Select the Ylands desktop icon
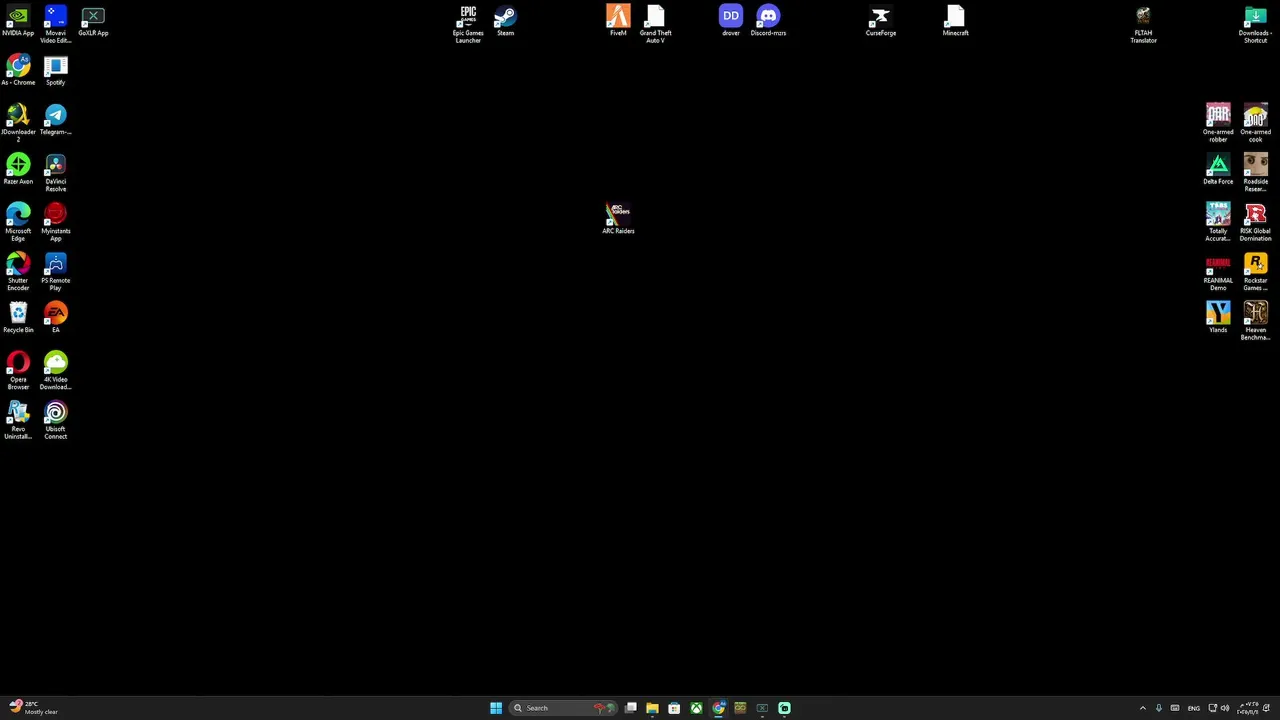The height and width of the screenshot is (720, 1280). 1218,318
